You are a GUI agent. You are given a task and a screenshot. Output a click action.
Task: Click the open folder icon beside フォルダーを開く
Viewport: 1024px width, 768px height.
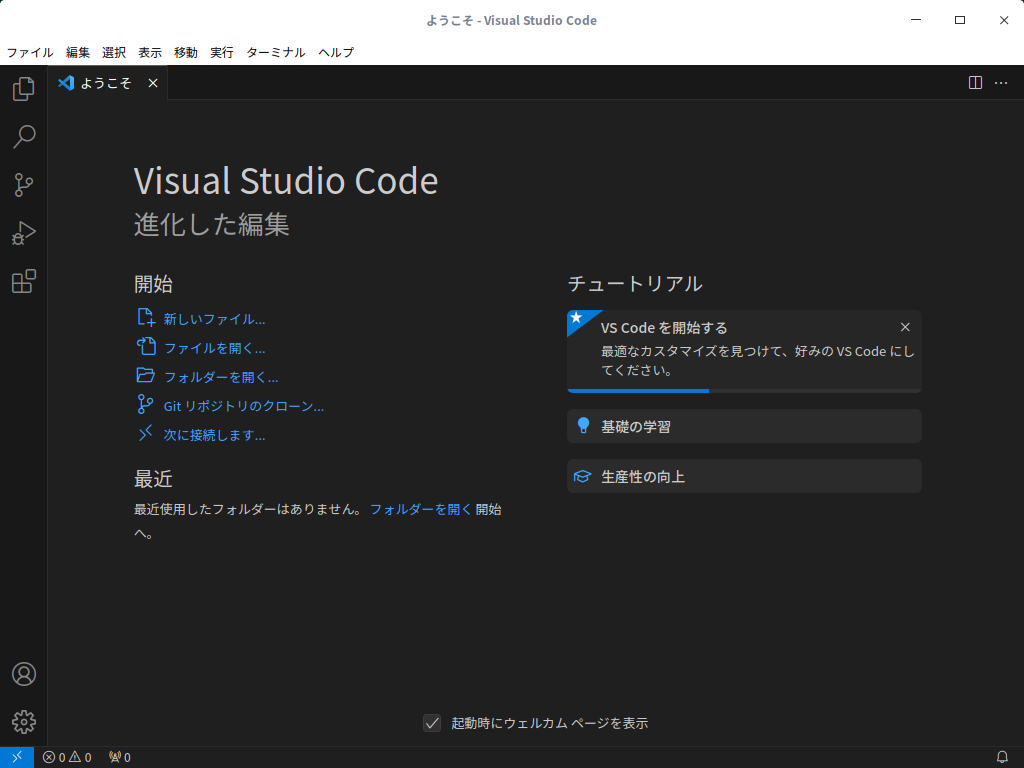click(146, 375)
